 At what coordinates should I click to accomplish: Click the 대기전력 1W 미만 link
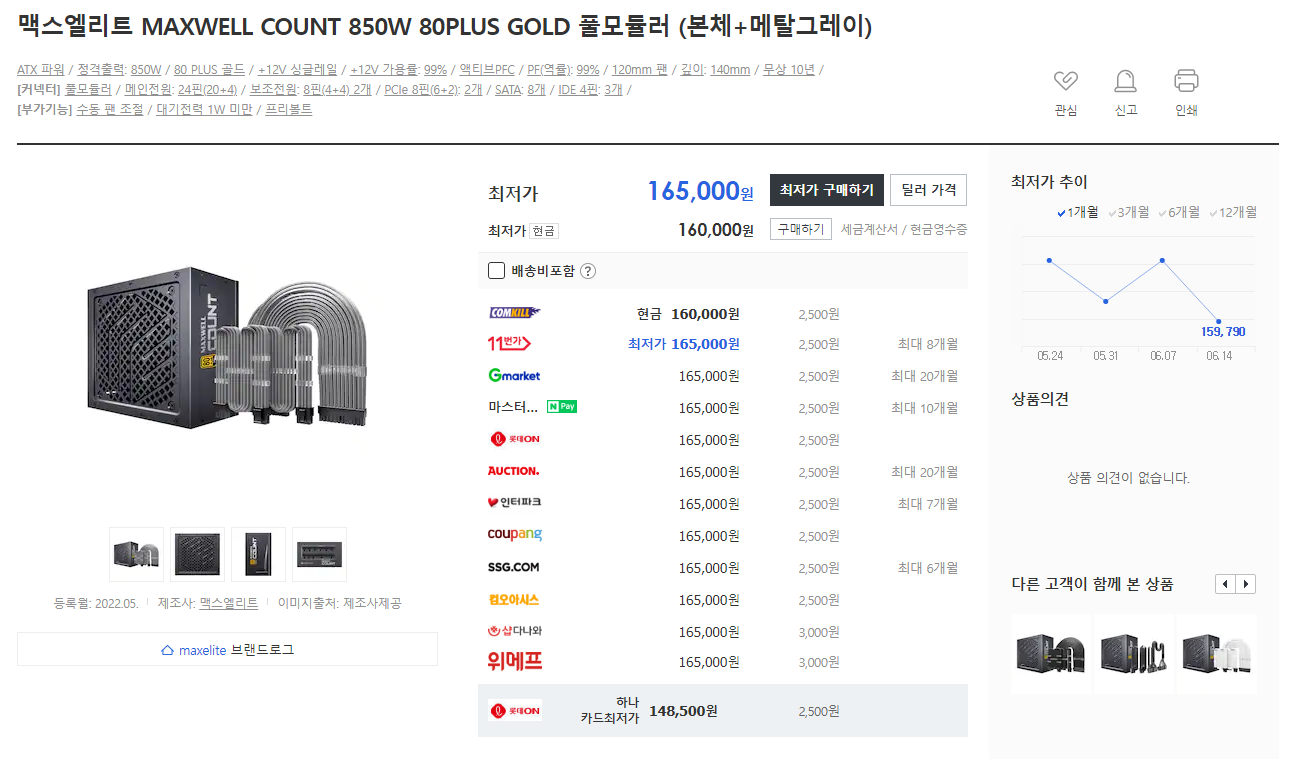204,110
